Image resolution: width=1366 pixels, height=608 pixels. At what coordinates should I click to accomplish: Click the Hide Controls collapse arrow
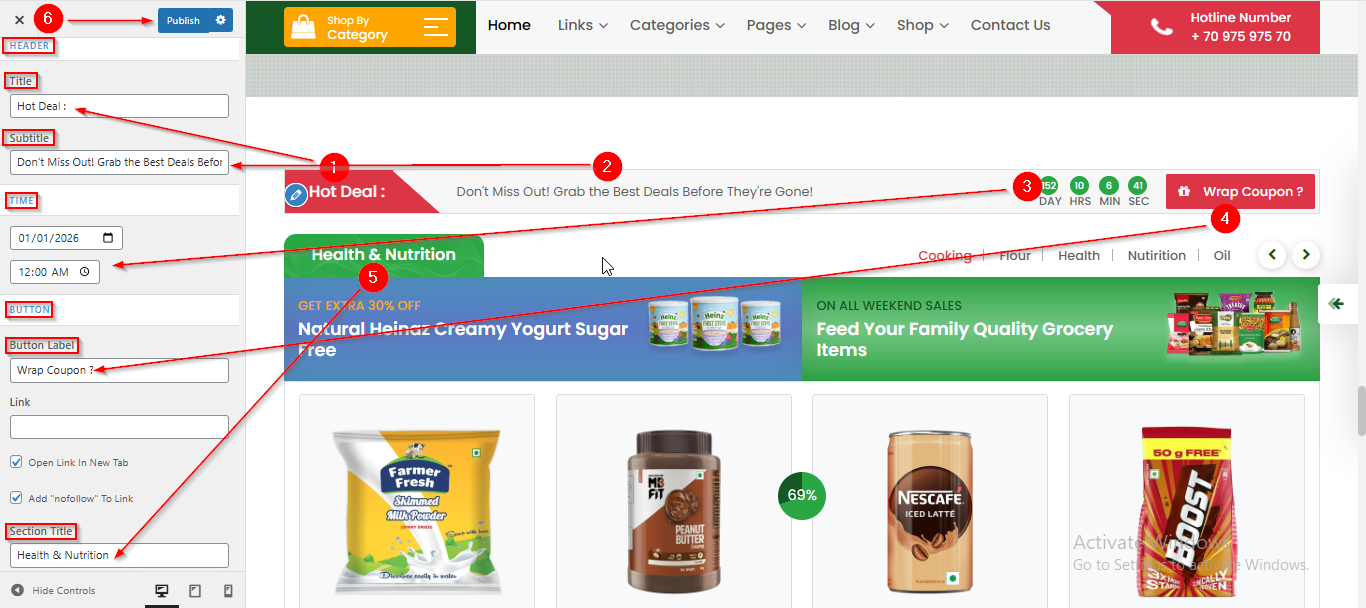(x=17, y=590)
